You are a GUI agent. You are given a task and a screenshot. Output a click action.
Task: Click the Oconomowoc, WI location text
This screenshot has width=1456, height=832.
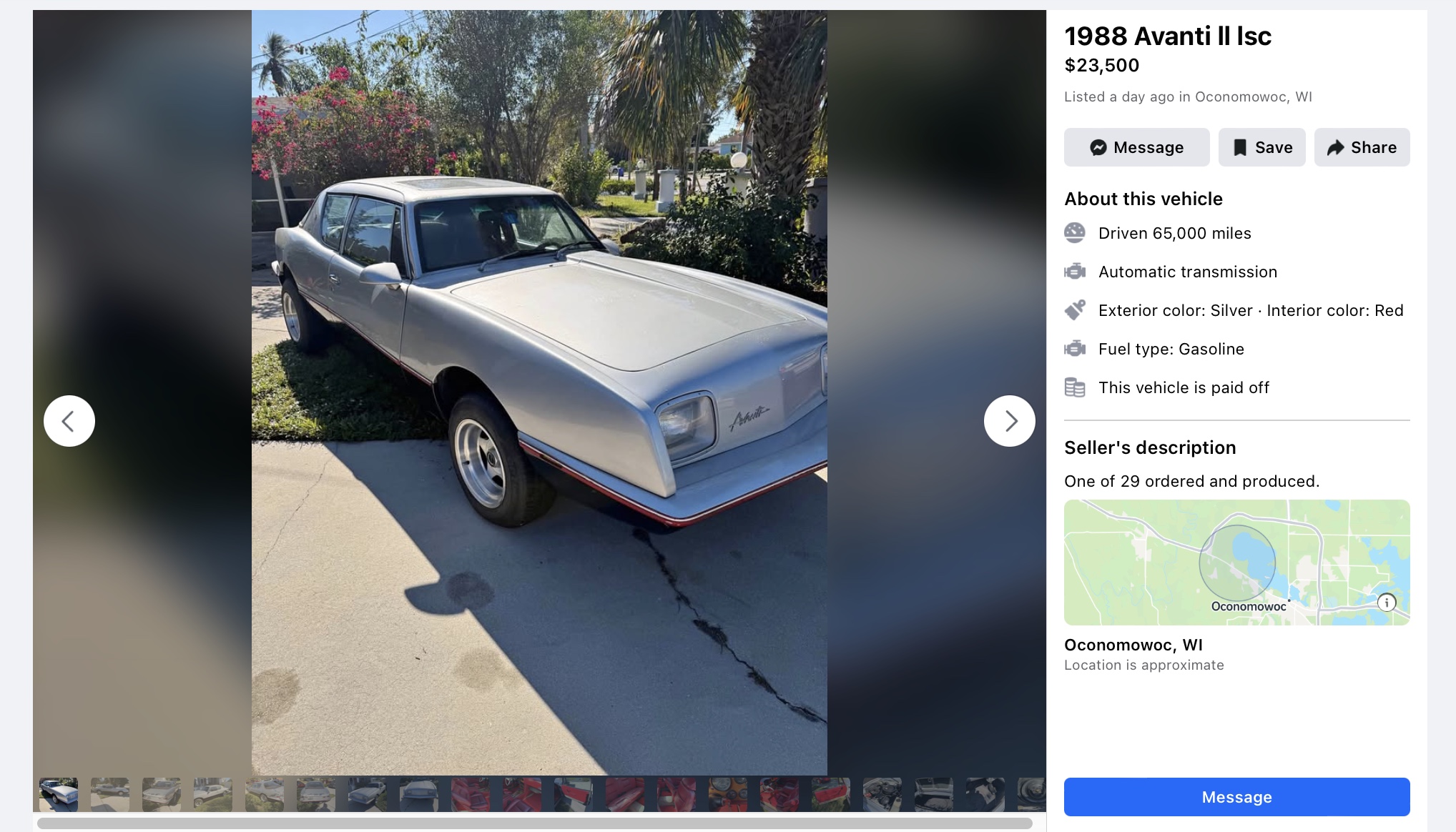[x=1133, y=645]
